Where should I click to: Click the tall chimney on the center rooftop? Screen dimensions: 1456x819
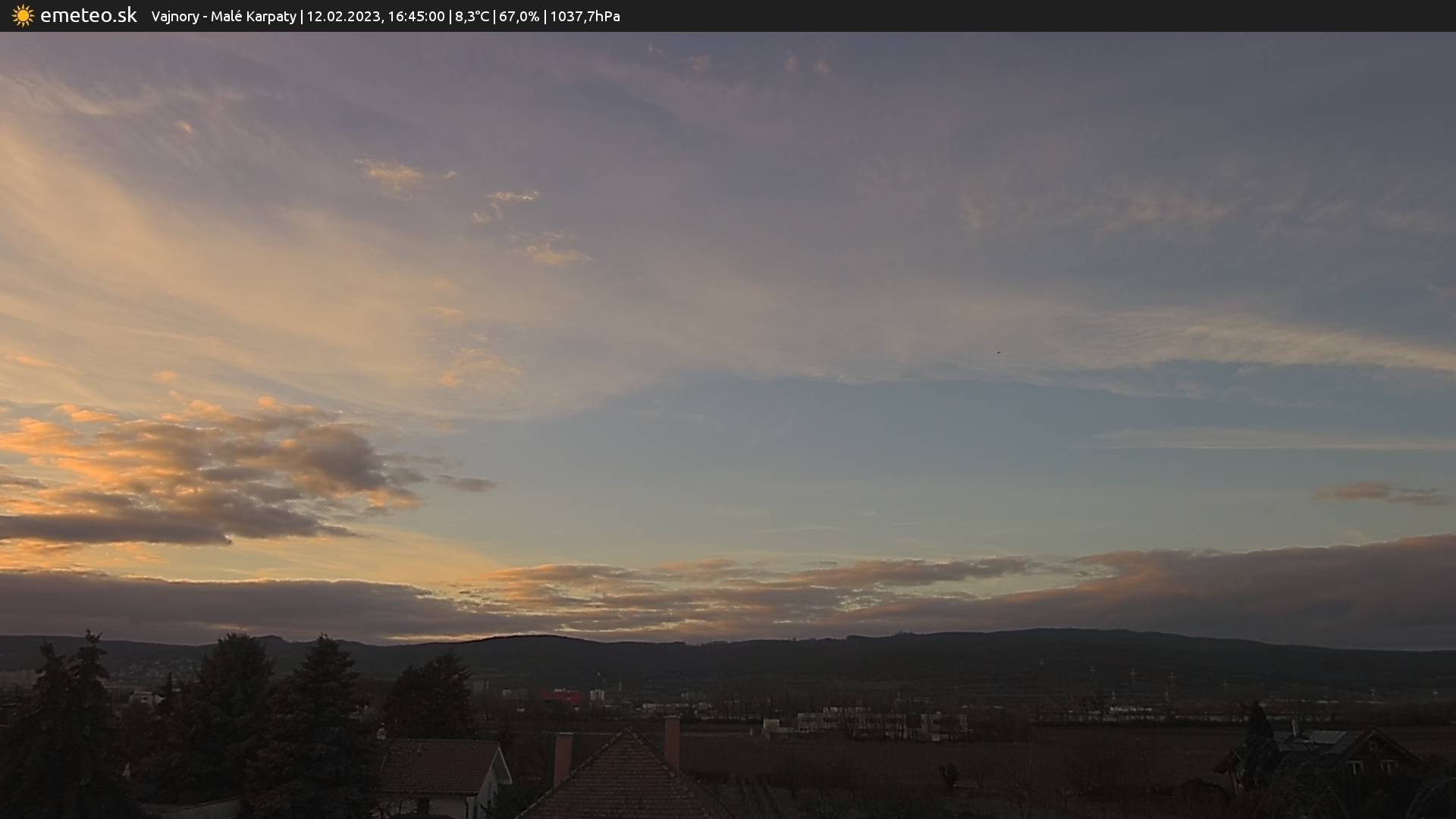coord(672,742)
